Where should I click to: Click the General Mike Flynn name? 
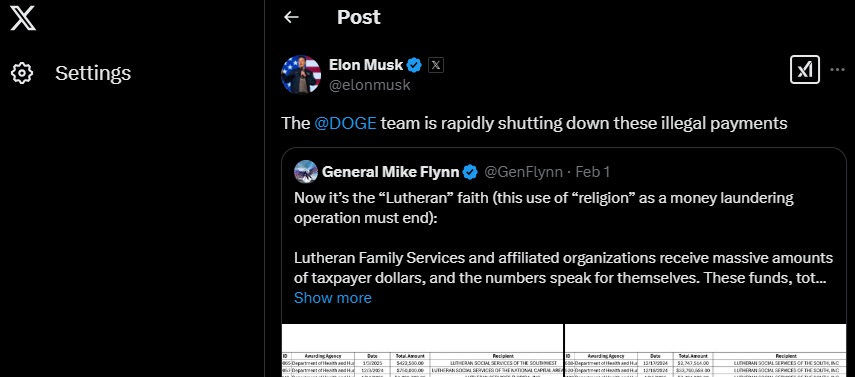click(x=390, y=172)
